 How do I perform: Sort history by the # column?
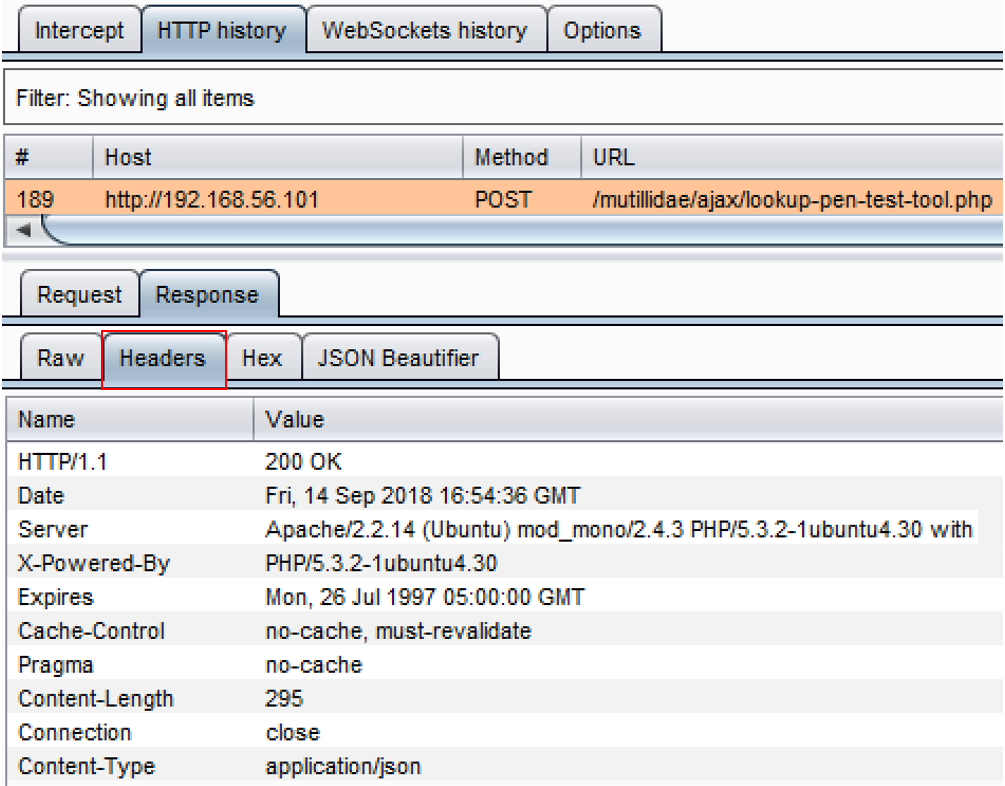49,157
